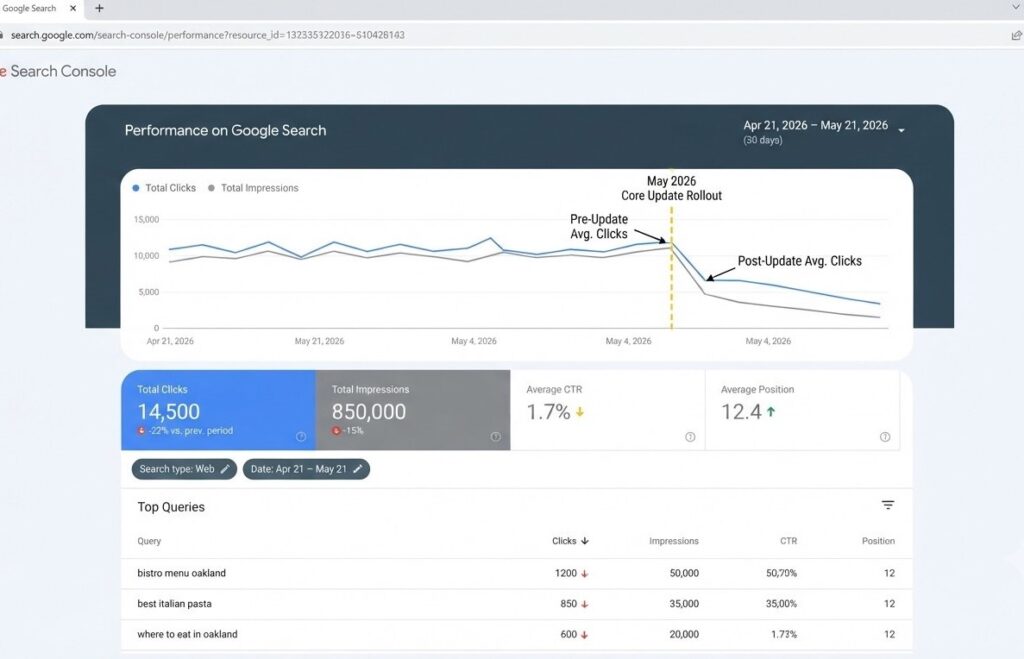The width and height of the screenshot is (1024, 659).
Task: Edit the Date: Apr 21 – May 21 chip
Action: tap(306, 469)
